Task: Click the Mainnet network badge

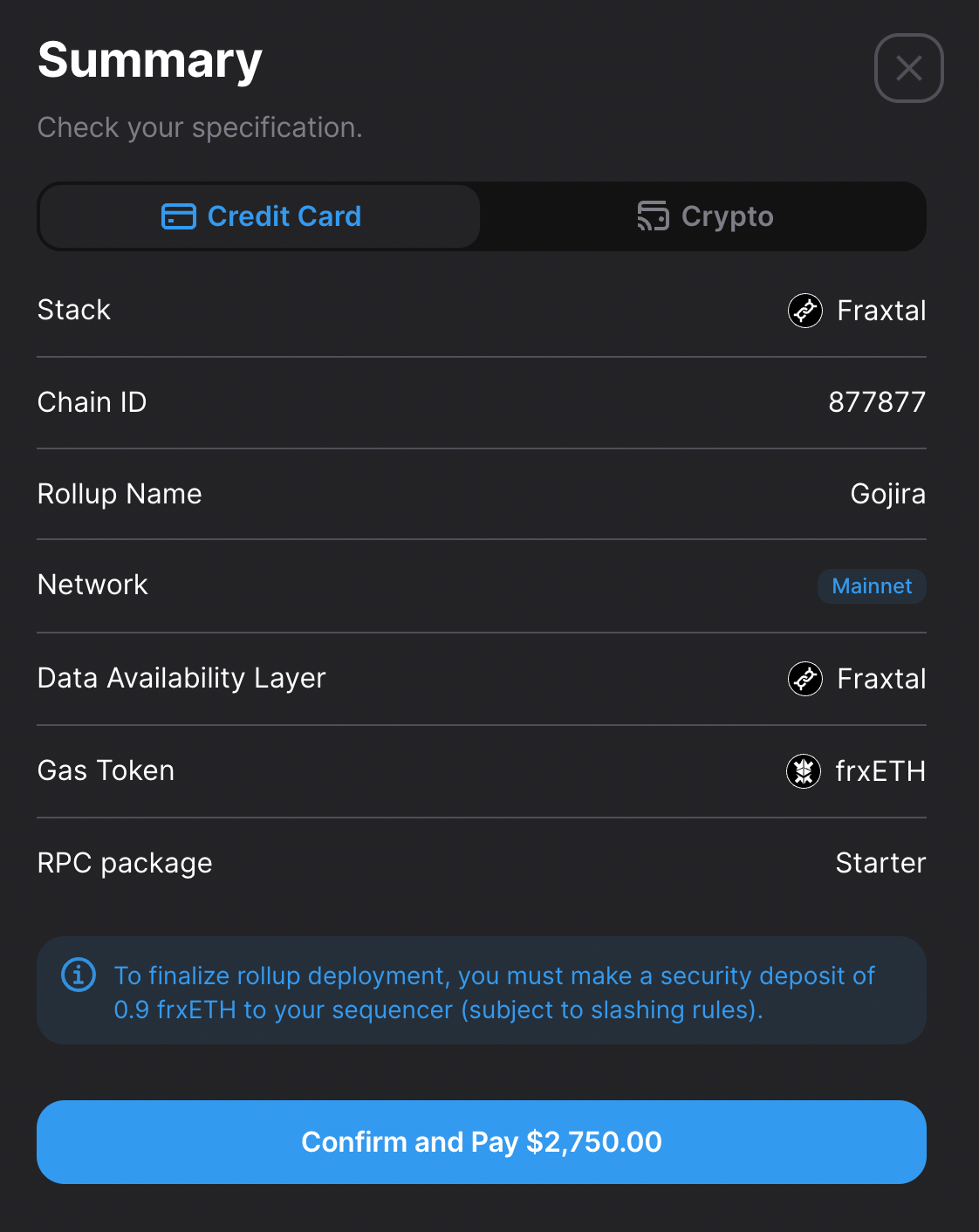Action: click(872, 585)
